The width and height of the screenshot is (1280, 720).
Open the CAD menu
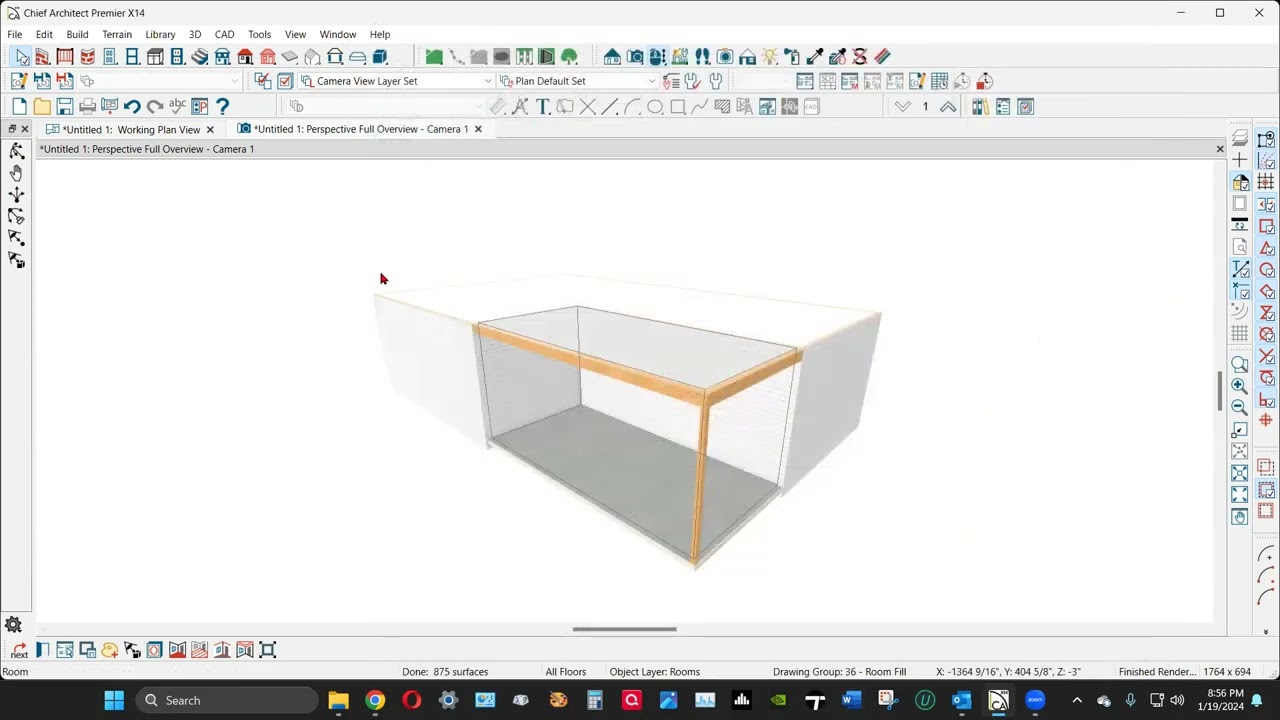(x=224, y=34)
